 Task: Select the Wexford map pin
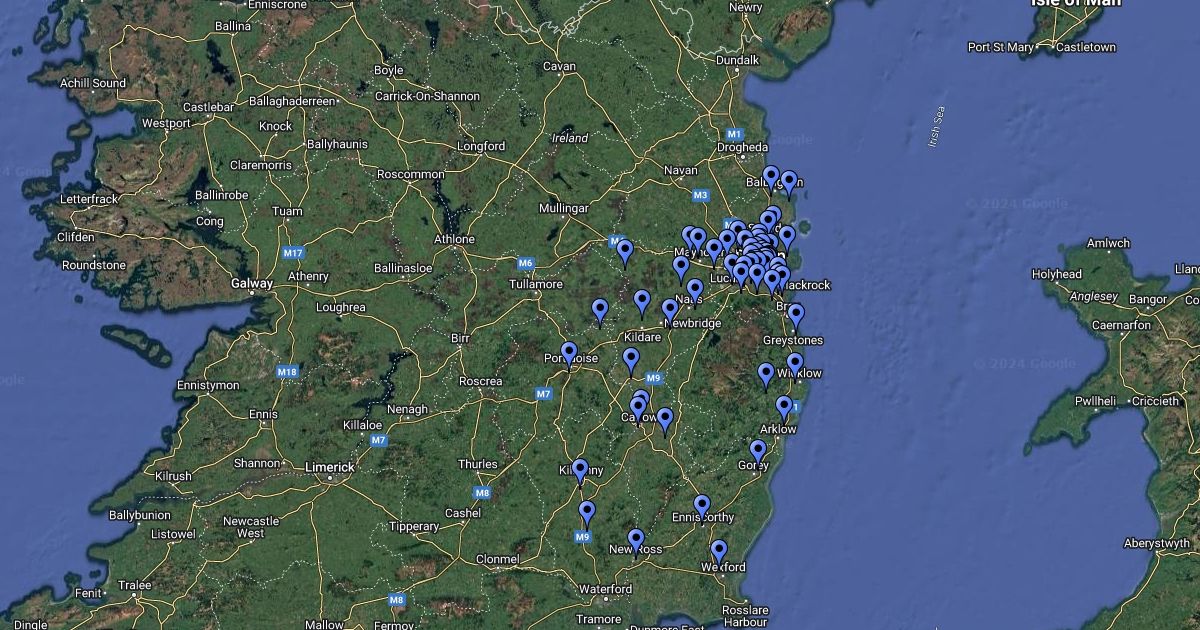coord(719,552)
